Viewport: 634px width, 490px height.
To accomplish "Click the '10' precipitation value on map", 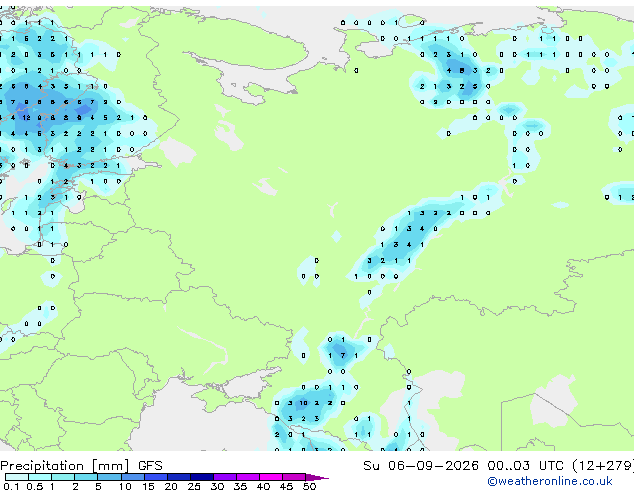I will coord(303,403).
